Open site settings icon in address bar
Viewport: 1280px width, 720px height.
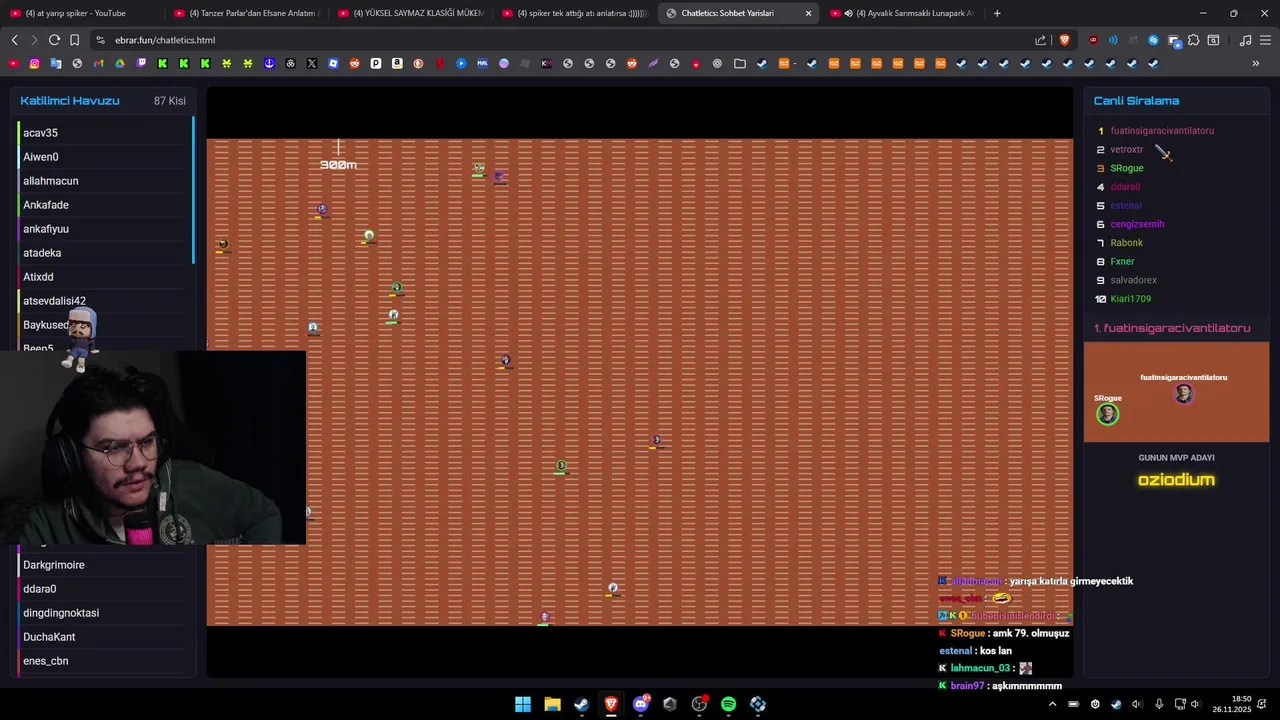click(100, 40)
